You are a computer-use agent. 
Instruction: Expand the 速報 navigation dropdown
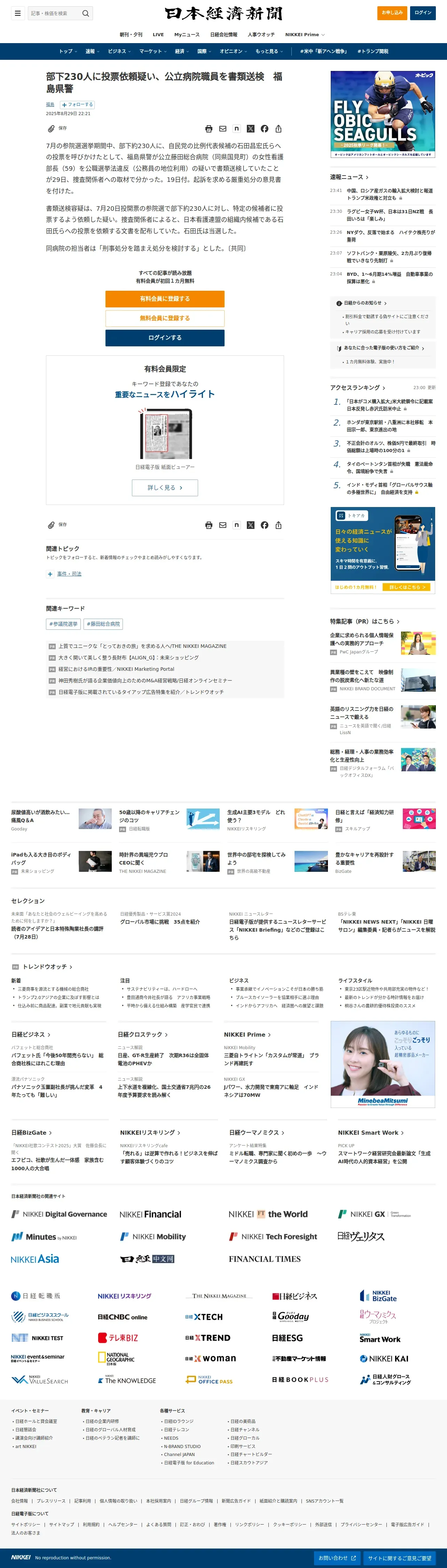92,51
